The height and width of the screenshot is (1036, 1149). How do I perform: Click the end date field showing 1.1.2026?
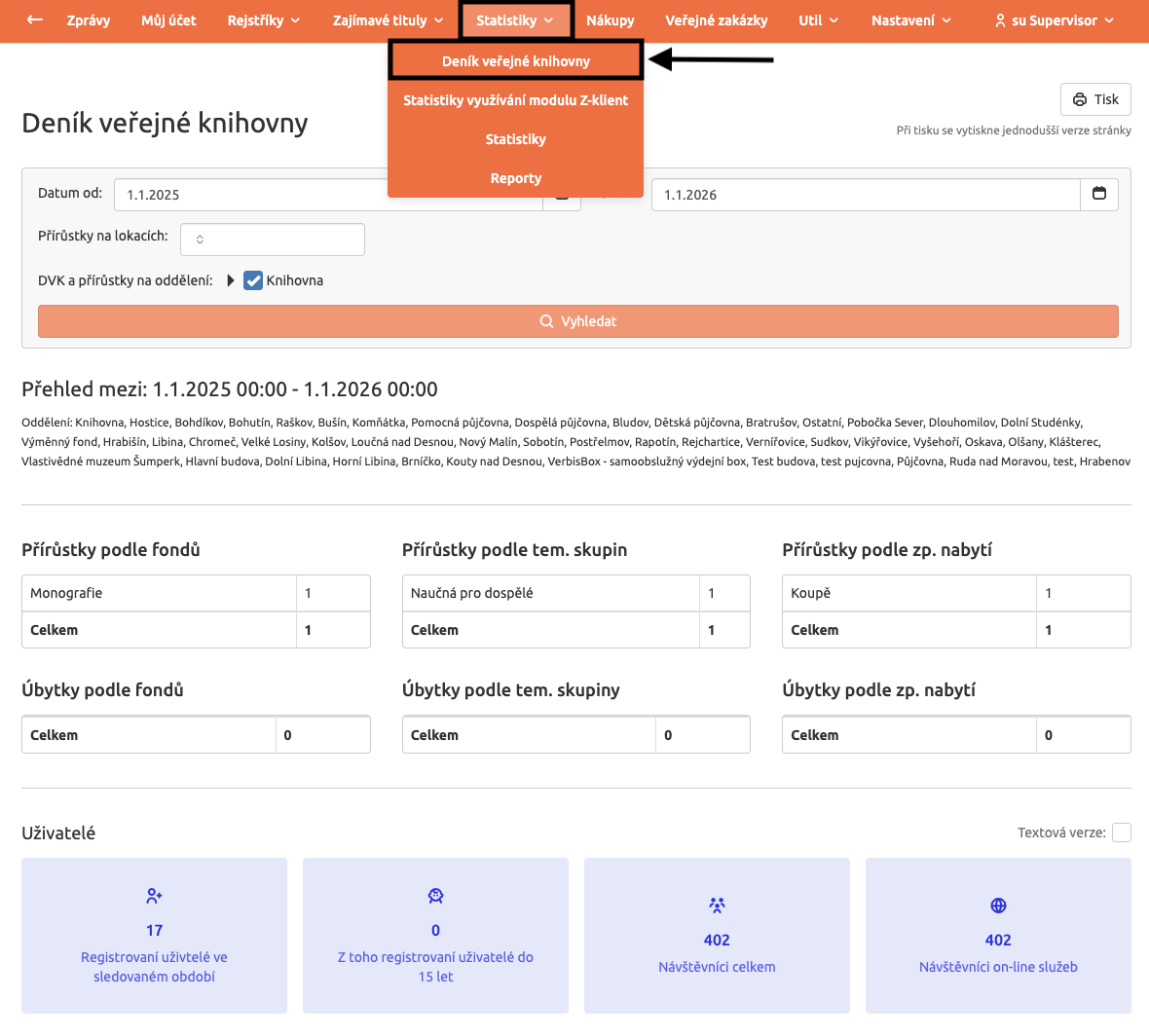coord(866,195)
